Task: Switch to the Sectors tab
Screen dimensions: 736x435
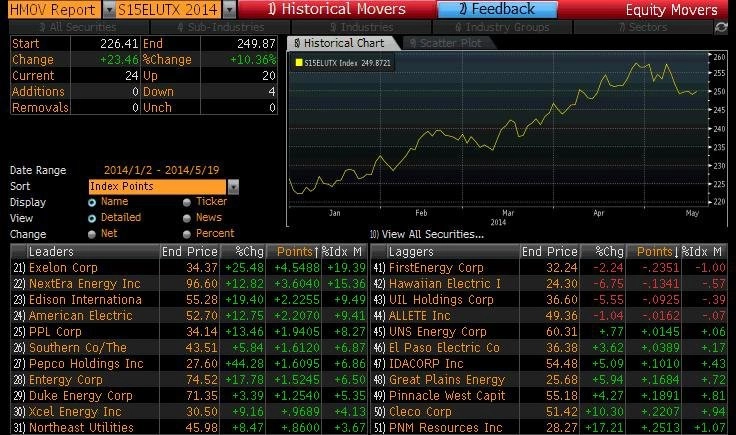Action: click(x=643, y=27)
